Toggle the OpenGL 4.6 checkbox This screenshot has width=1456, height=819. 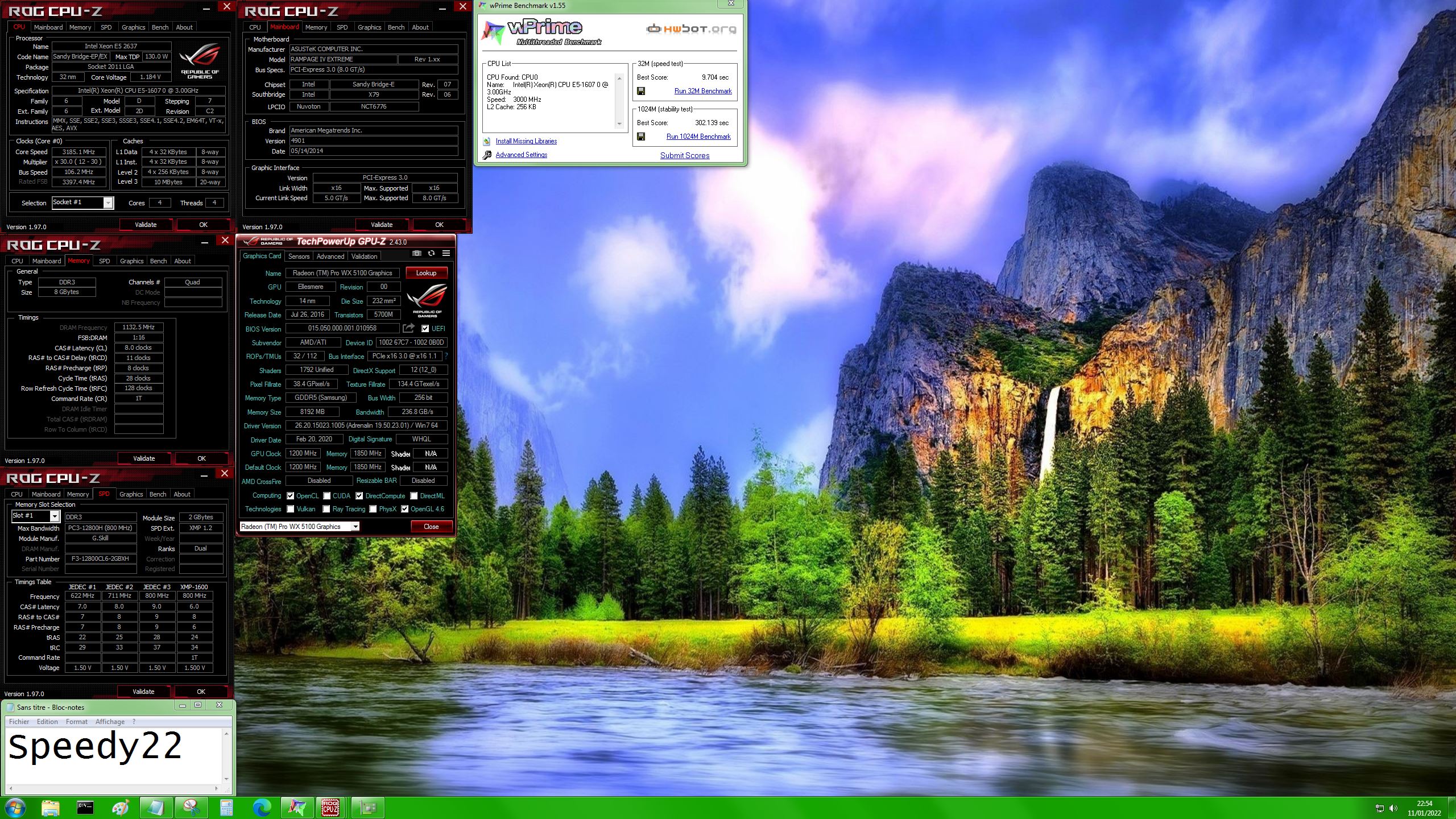[x=405, y=509]
